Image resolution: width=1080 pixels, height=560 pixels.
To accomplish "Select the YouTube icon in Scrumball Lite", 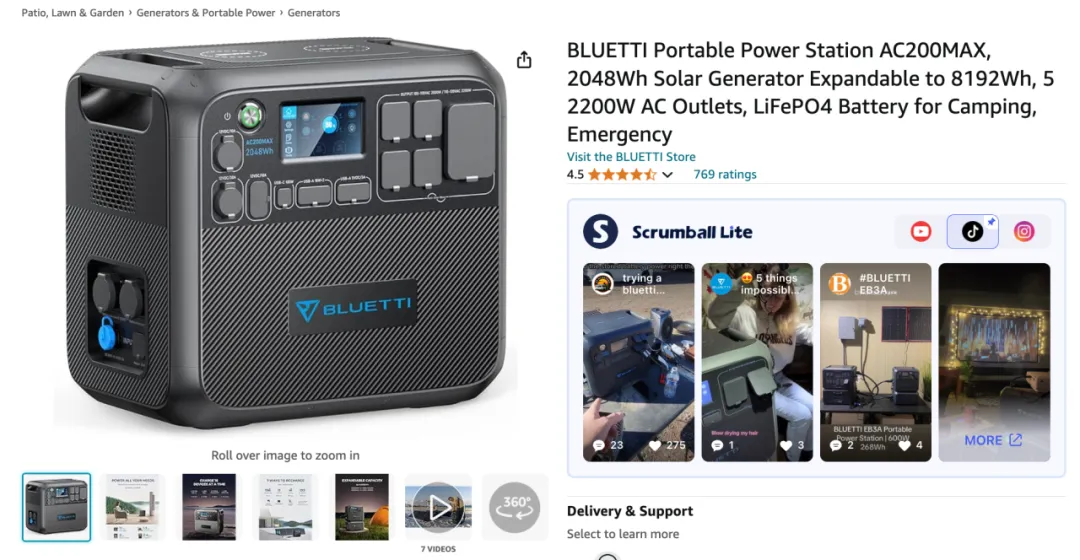I will click(921, 231).
